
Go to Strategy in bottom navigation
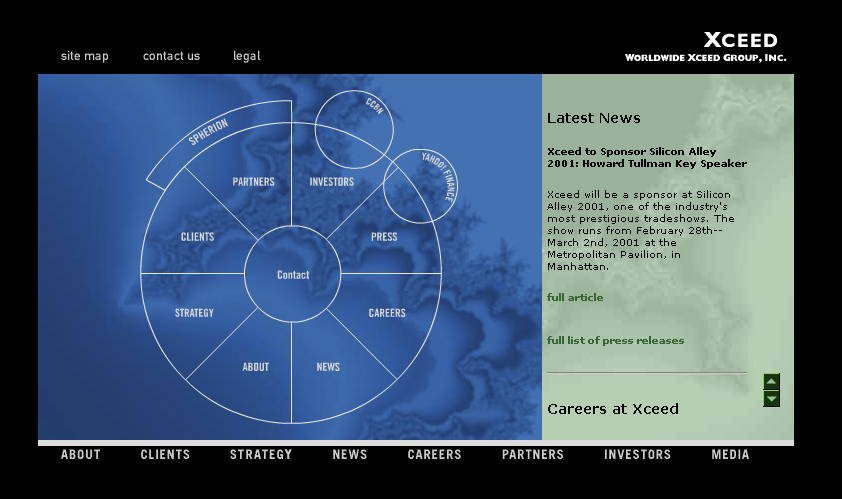pyautogui.click(x=261, y=455)
